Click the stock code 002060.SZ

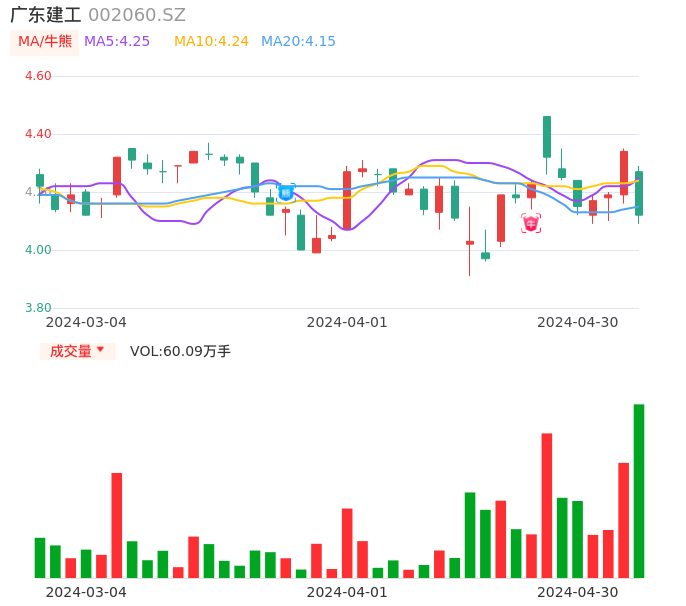(137, 15)
